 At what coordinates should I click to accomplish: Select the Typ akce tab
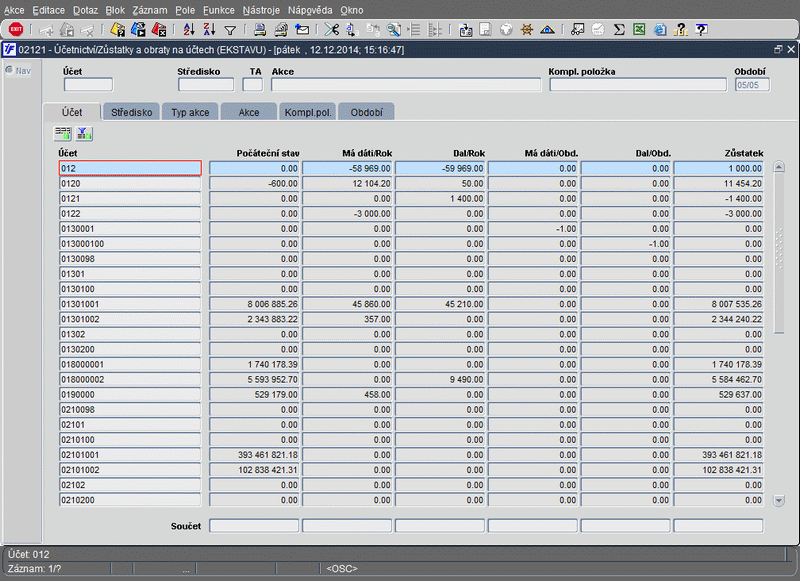point(190,112)
